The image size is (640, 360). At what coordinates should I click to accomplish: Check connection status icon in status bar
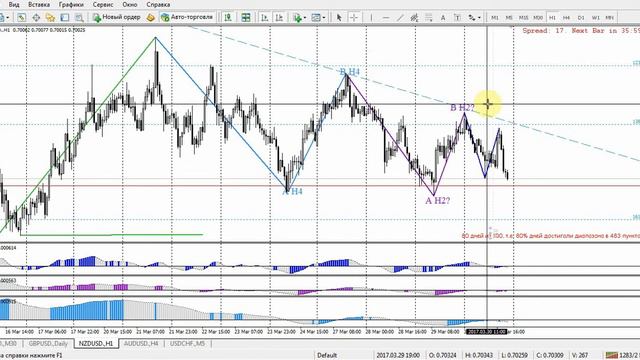click(x=611, y=355)
